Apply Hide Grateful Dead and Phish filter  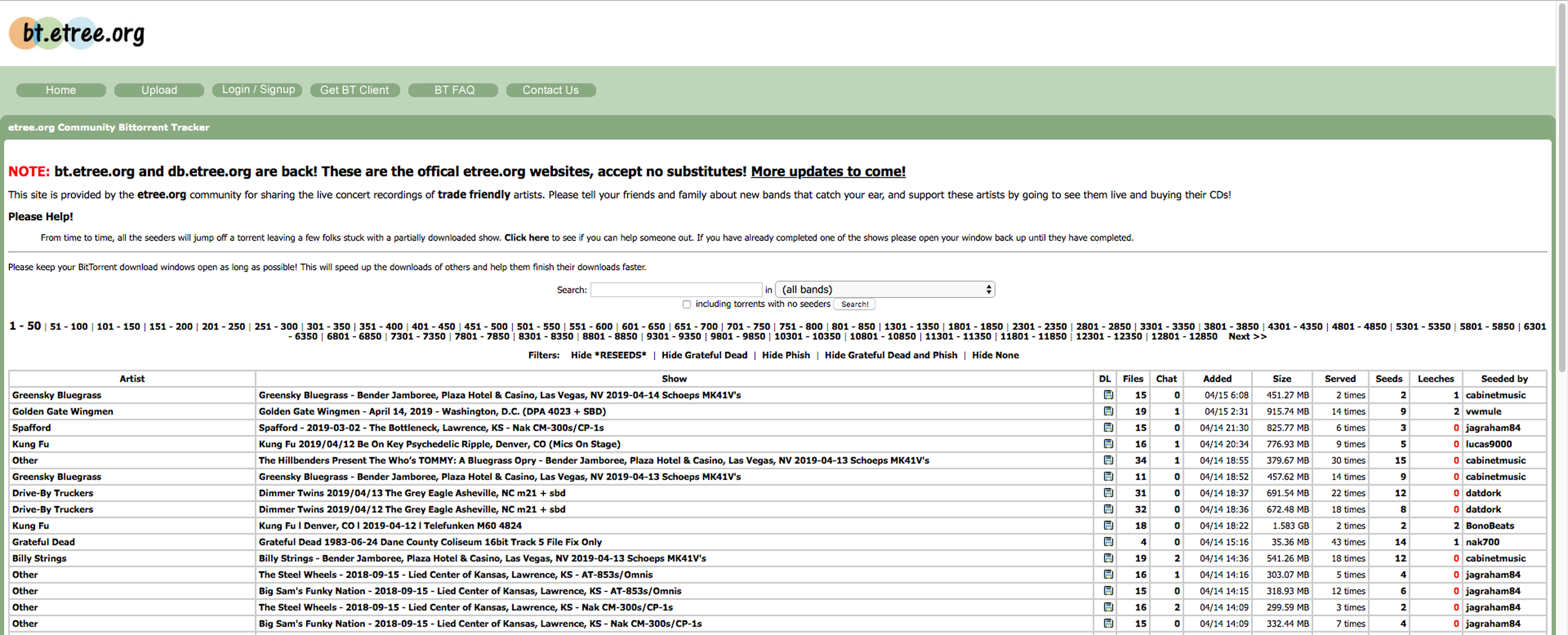tap(891, 355)
